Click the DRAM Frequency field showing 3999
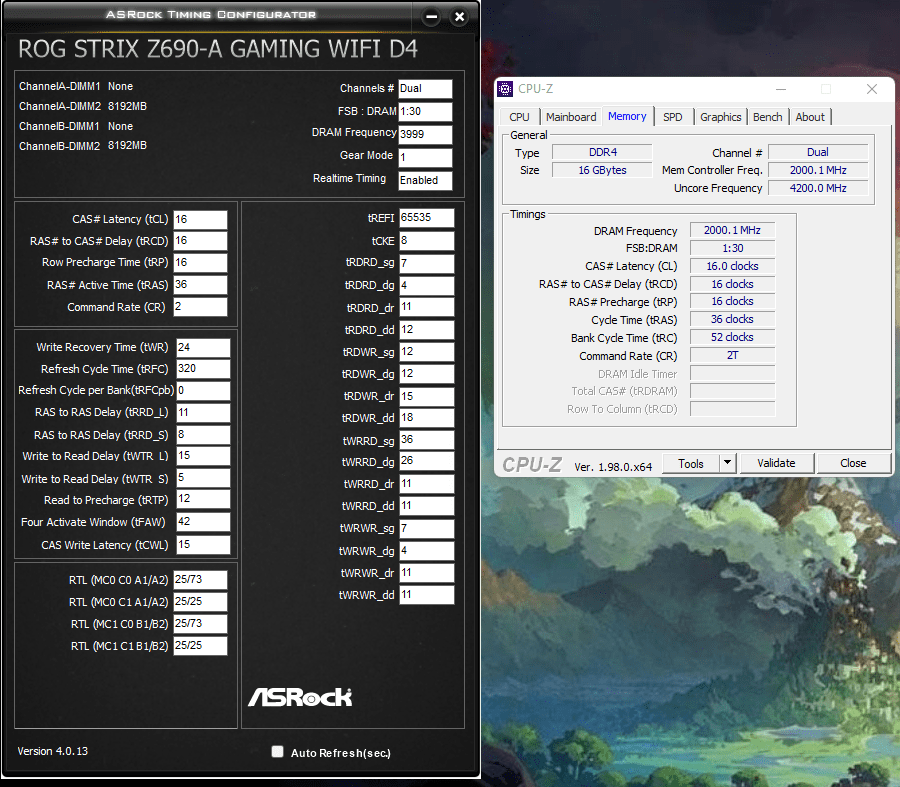This screenshot has height=787, width=900. tap(425, 135)
